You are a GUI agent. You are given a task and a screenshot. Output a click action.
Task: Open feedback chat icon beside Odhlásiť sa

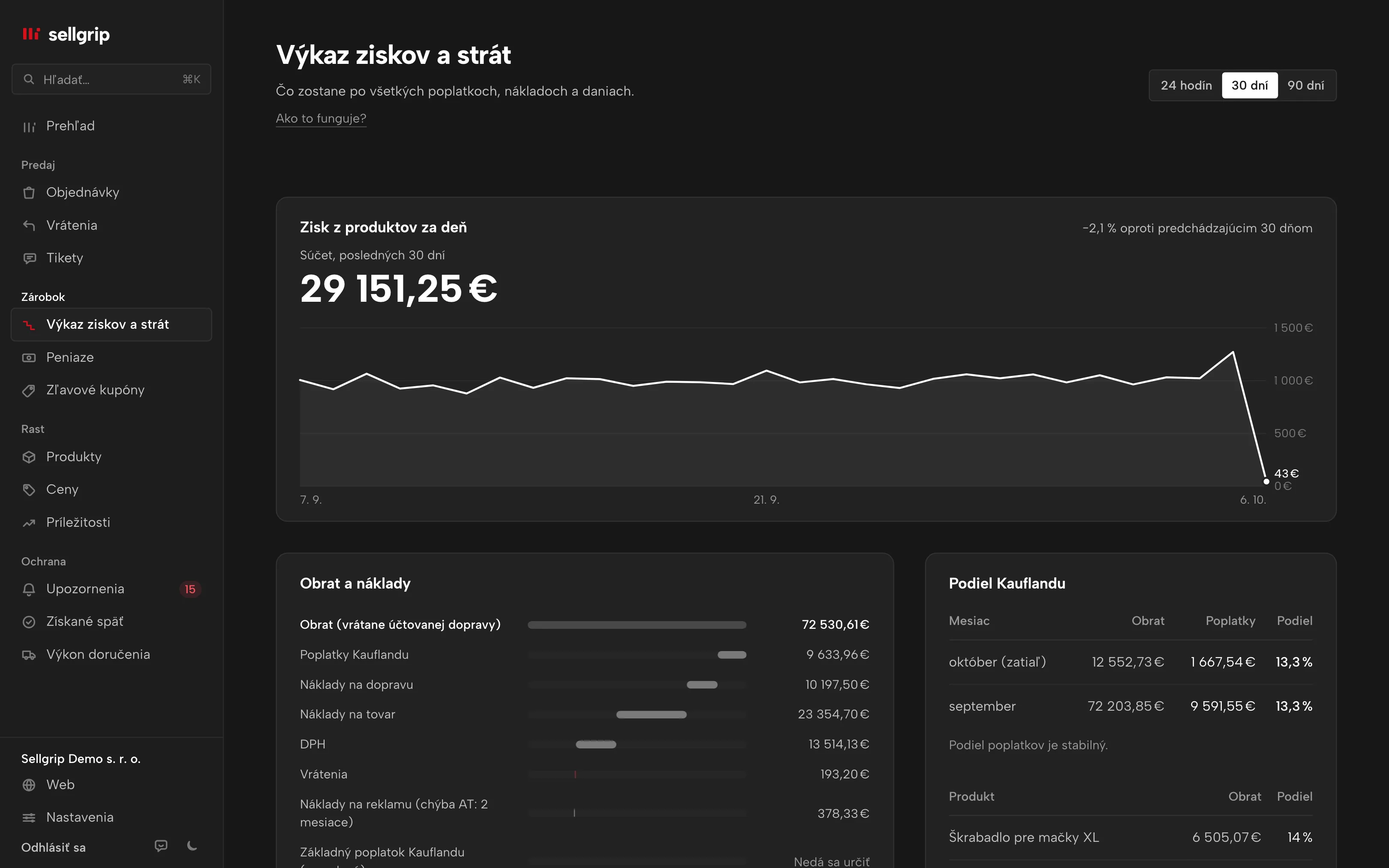coord(161,846)
